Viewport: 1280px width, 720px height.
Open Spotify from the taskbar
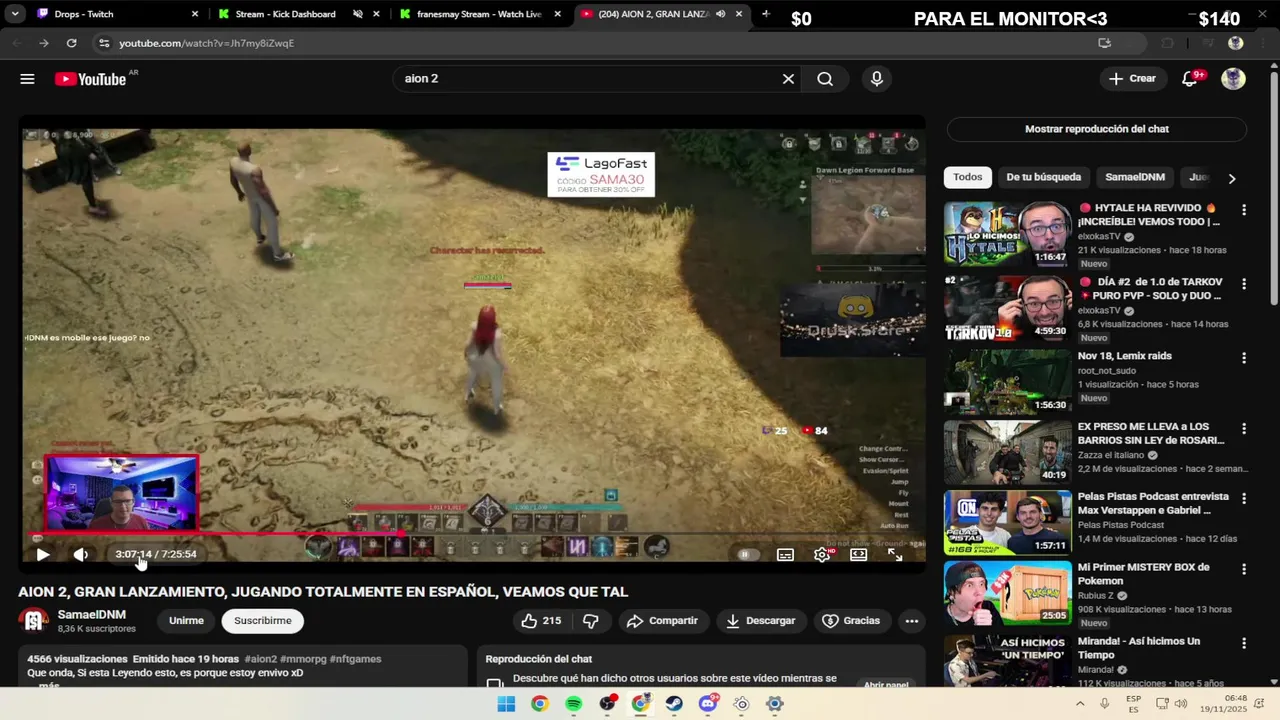[573, 704]
